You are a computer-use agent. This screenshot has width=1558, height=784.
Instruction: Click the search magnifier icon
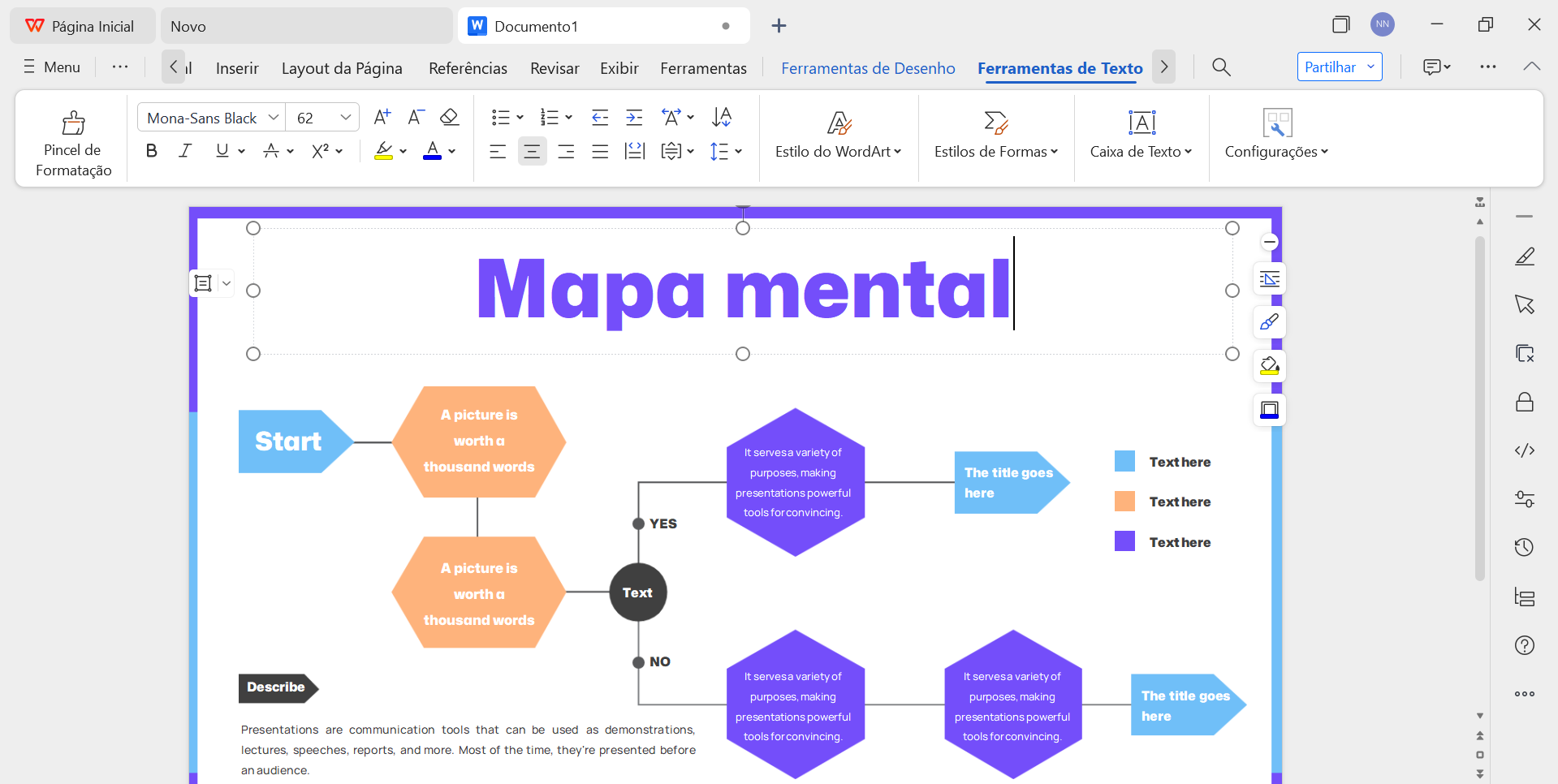(1221, 67)
